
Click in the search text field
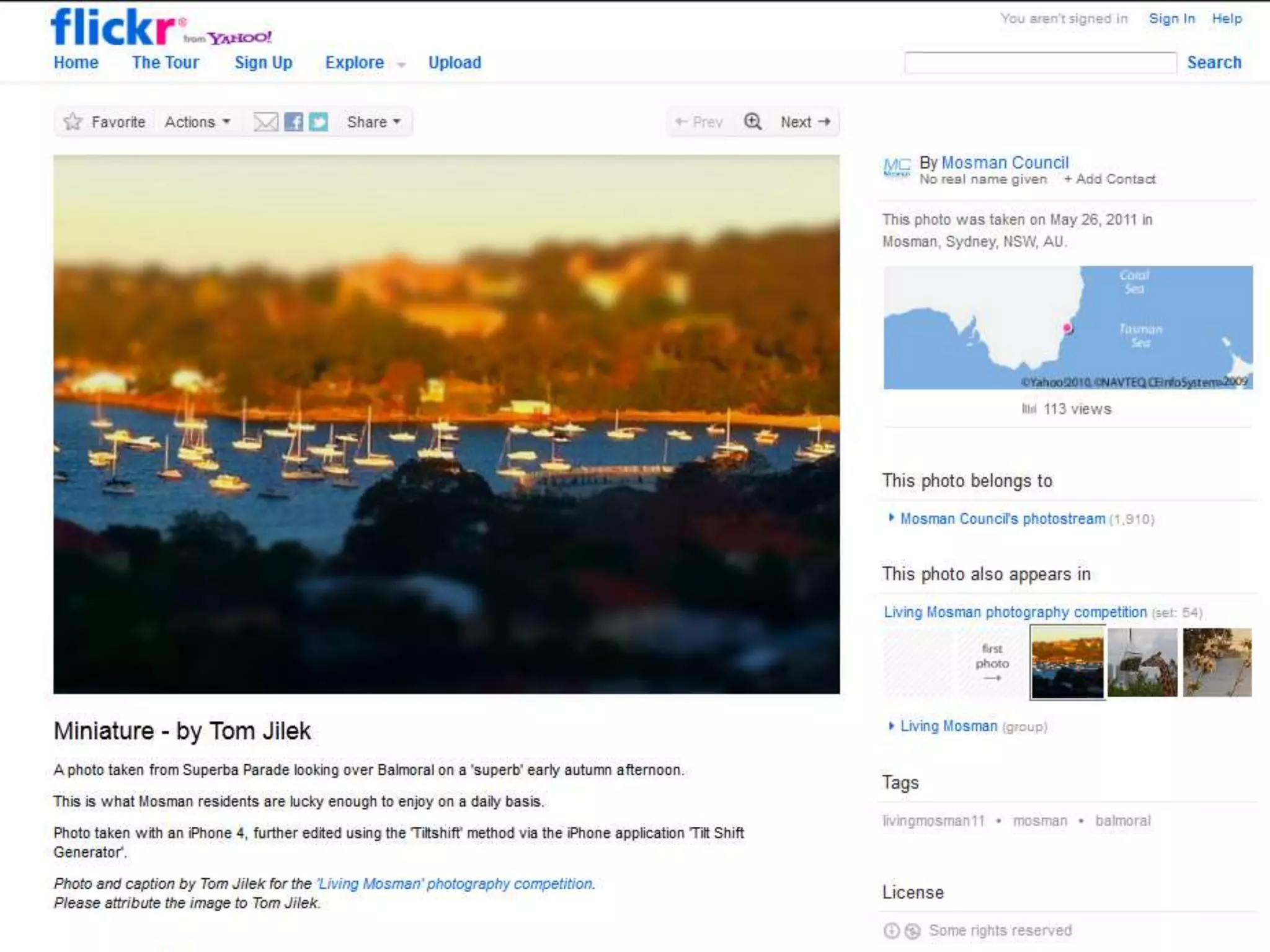click(x=1040, y=63)
